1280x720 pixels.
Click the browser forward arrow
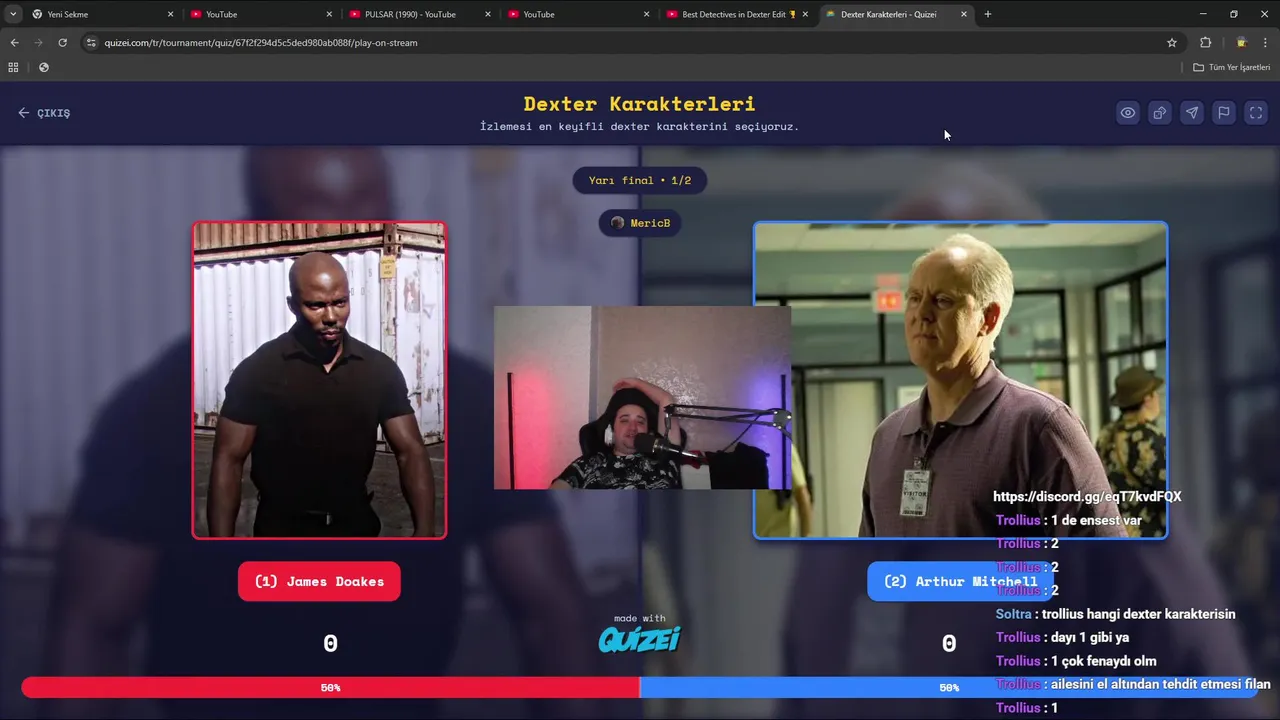38,43
